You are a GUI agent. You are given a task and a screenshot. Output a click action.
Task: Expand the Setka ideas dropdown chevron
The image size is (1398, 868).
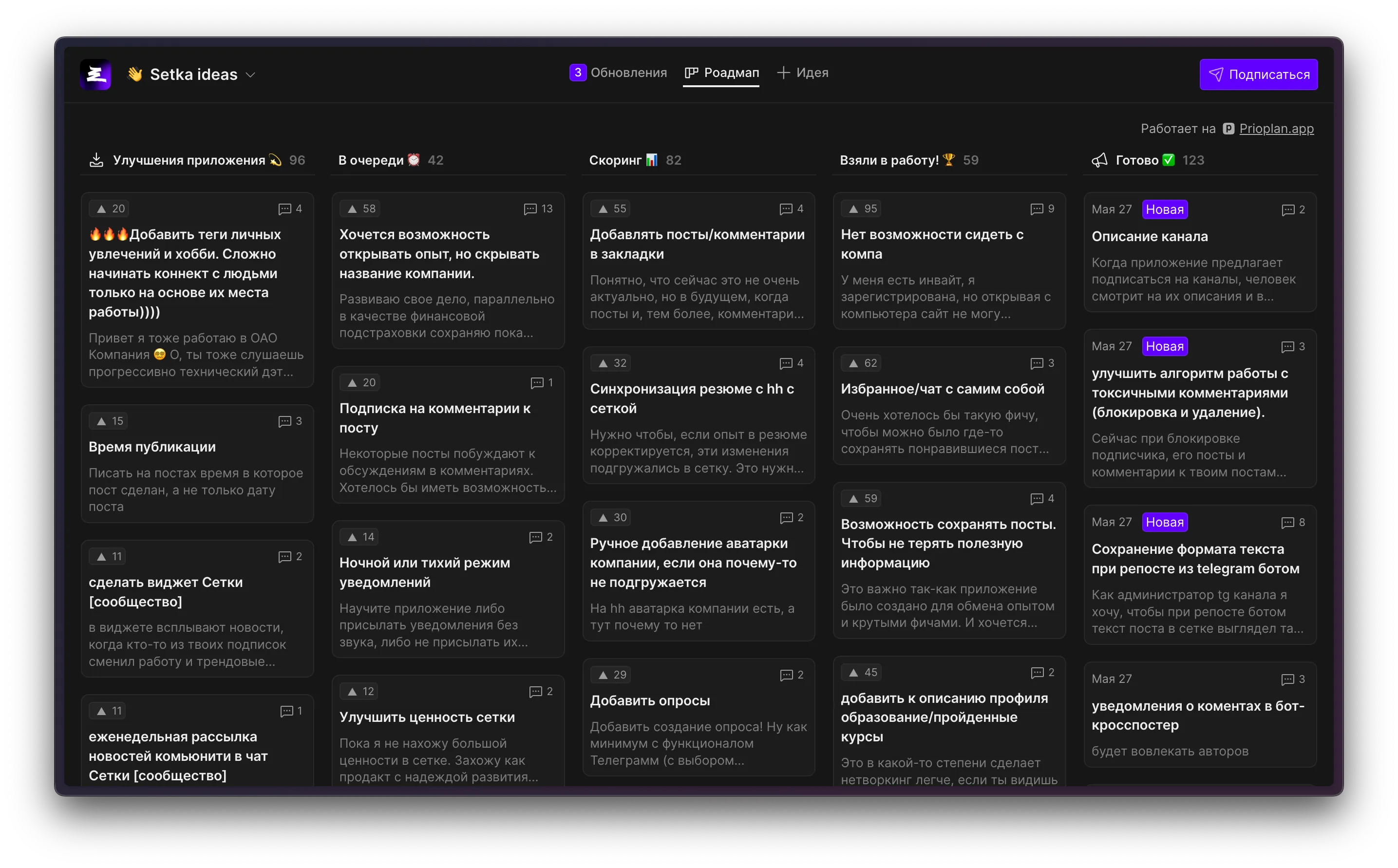pos(250,75)
